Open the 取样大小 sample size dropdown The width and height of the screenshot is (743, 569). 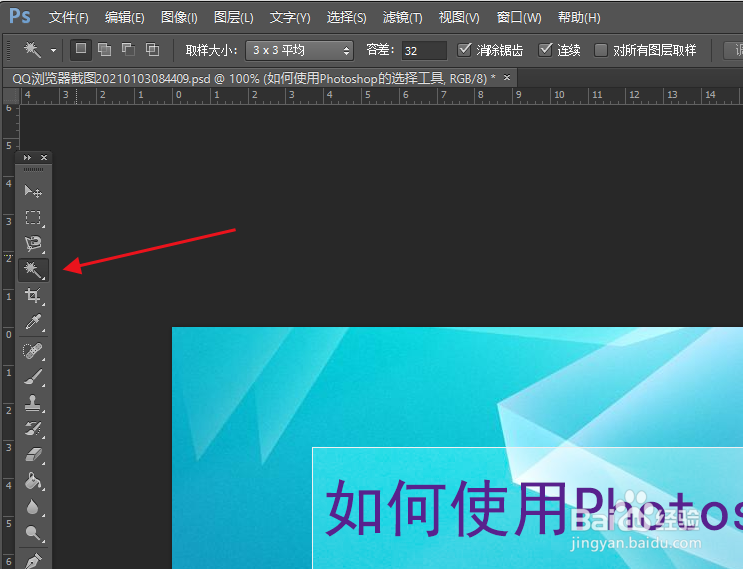299,50
